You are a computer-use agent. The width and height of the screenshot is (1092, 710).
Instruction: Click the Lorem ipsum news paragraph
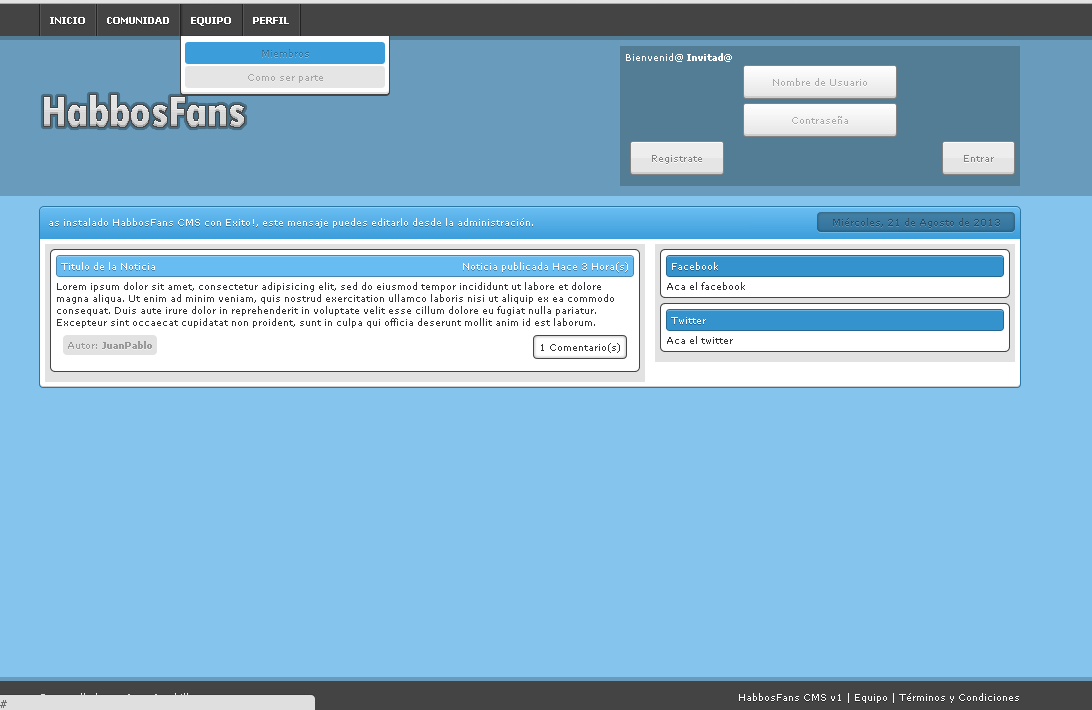tap(336, 304)
